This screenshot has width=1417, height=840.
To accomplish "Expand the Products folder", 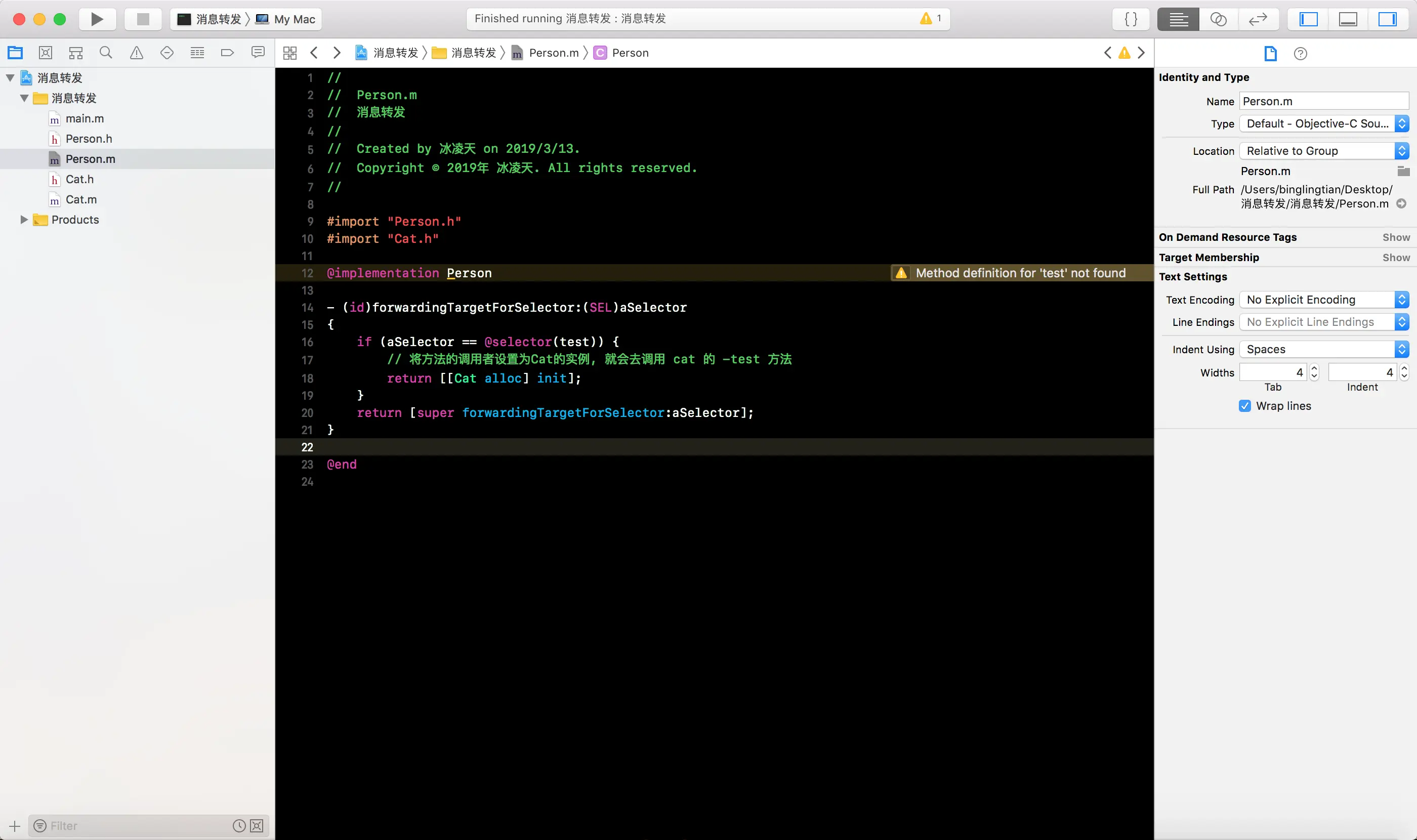I will (x=24, y=220).
